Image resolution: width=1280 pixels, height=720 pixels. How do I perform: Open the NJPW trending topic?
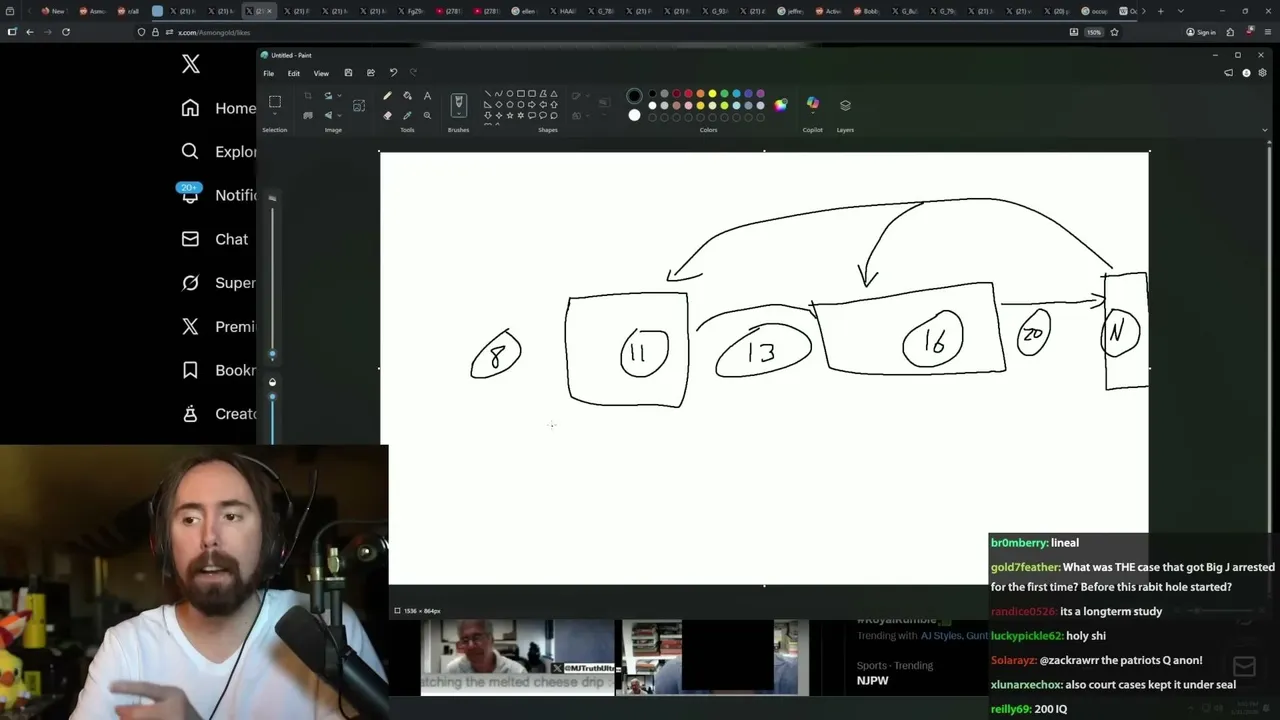pyautogui.click(x=872, y=680)
